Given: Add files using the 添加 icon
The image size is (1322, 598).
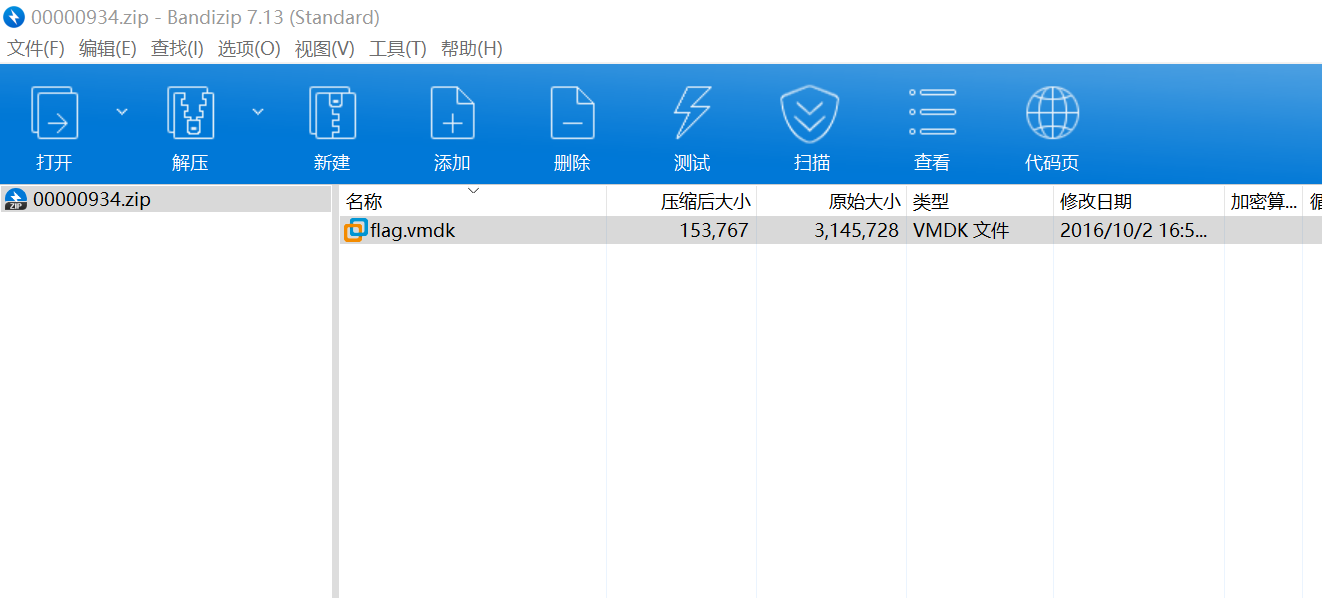Looking at the screenshot, I should (452, 122).
